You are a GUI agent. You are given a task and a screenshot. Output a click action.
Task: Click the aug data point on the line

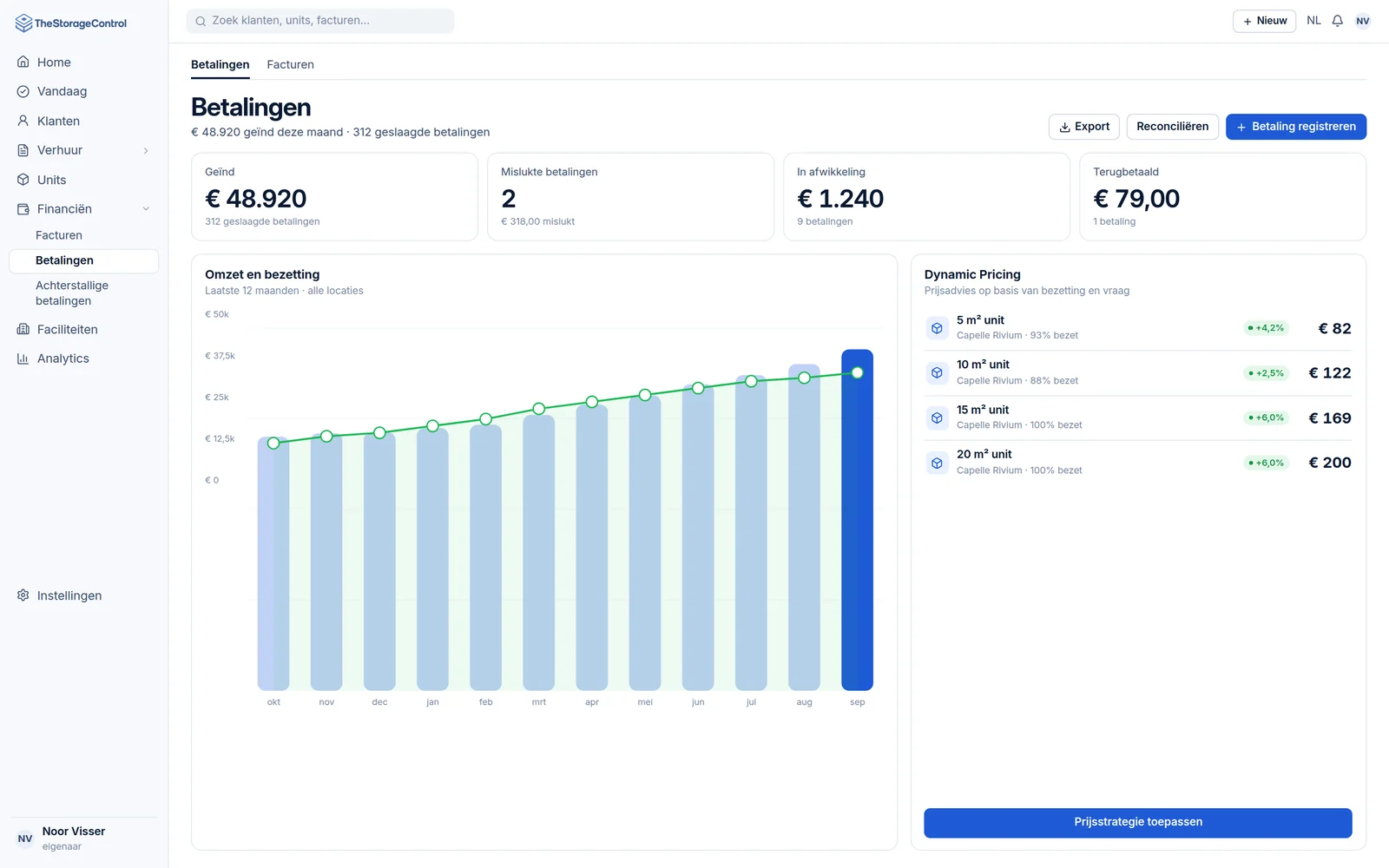click(804, 378)
